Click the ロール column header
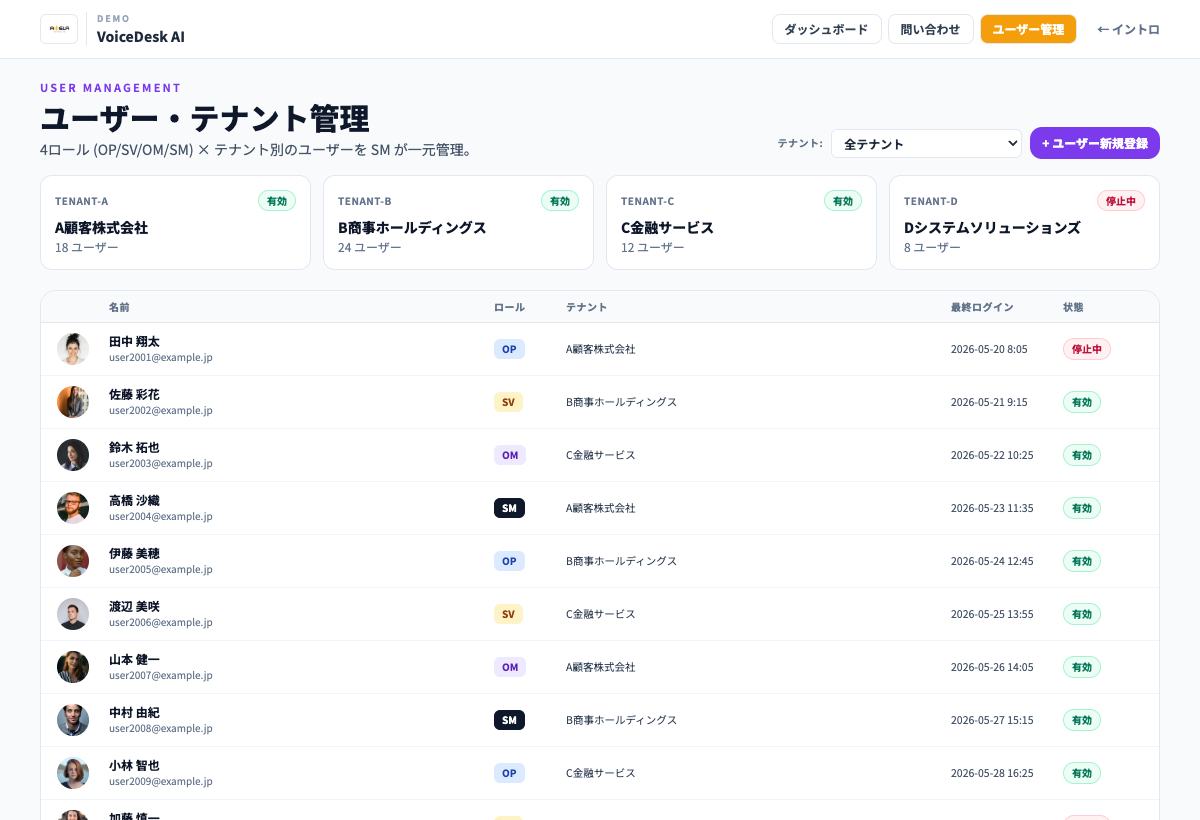 point(509,307)
